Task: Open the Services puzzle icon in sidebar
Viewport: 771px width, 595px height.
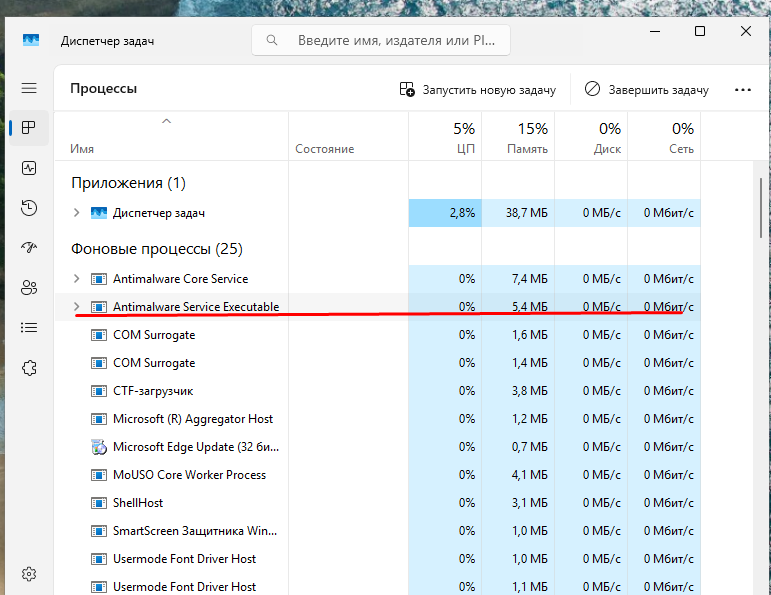Action: tap(29, 368)
